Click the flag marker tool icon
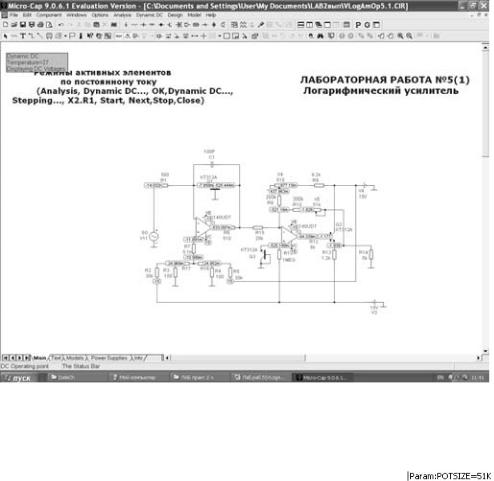Viewport: 494px width, 481px height. tap(72, 36)
